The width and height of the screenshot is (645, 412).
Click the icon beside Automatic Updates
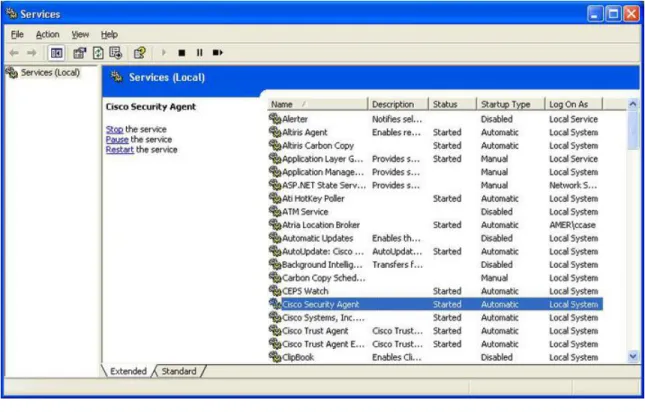pyautogui.click(x=274, y=238)
